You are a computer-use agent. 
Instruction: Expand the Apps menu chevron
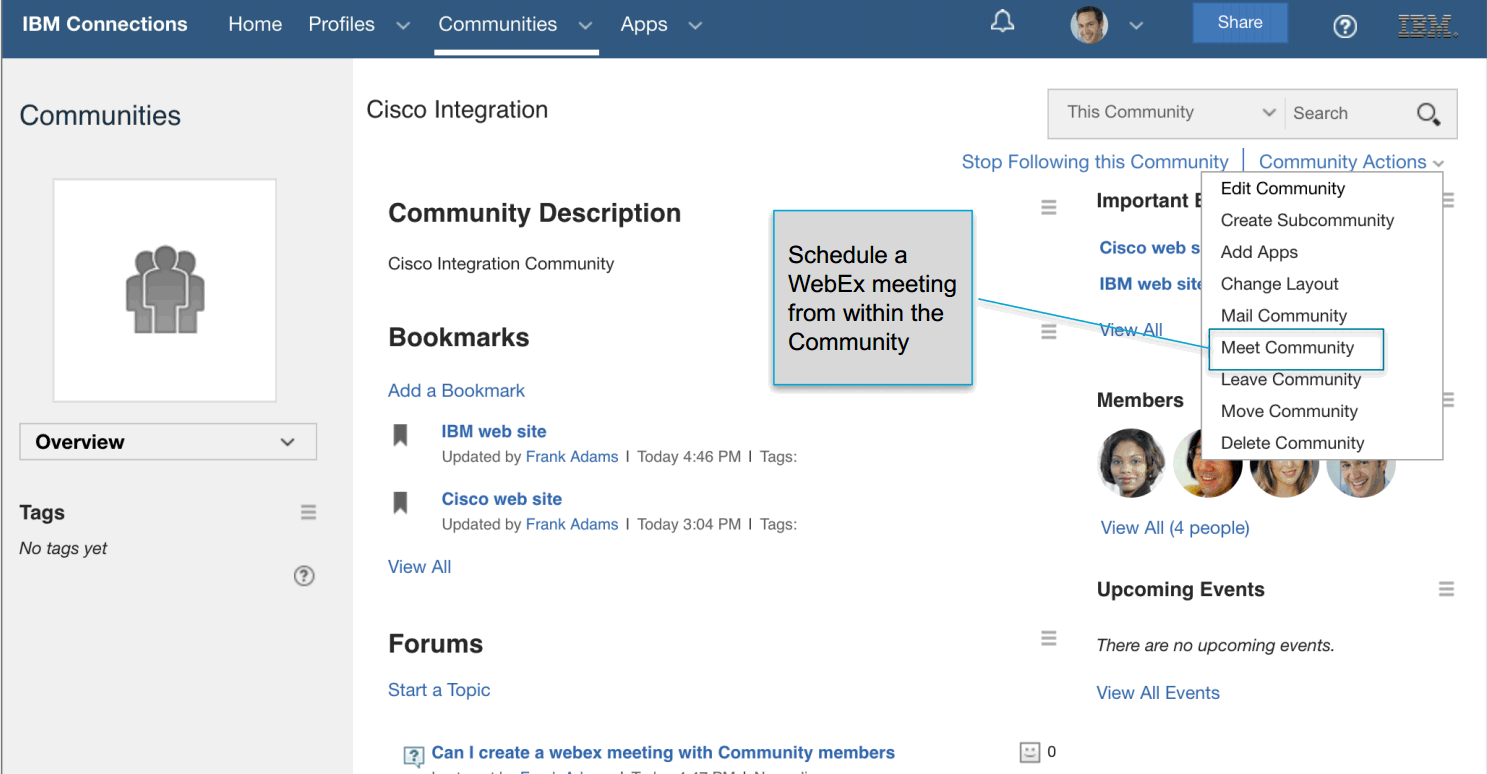[695, 26]
